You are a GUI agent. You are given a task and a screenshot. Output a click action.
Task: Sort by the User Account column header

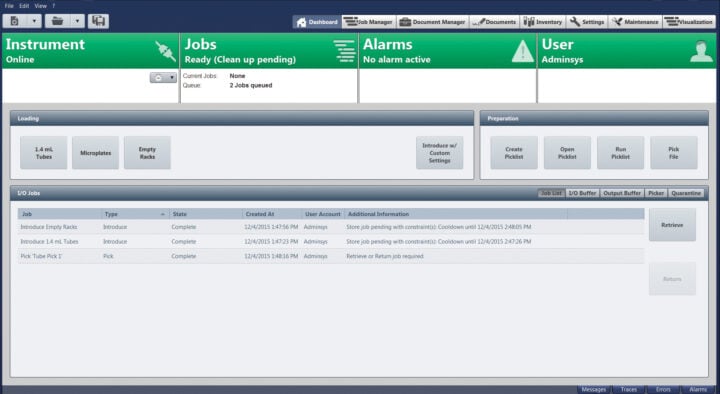[323, 214]
